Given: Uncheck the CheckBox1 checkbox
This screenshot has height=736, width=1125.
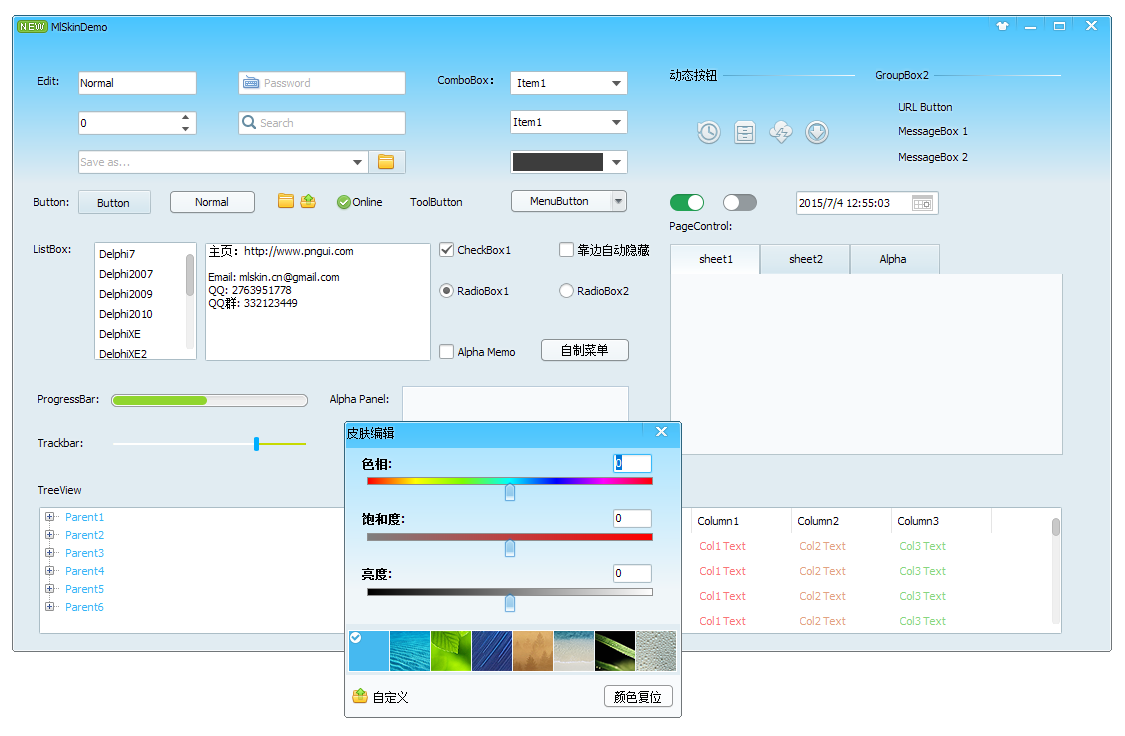Looking at the screenshot, I should (x=447, y=250).
